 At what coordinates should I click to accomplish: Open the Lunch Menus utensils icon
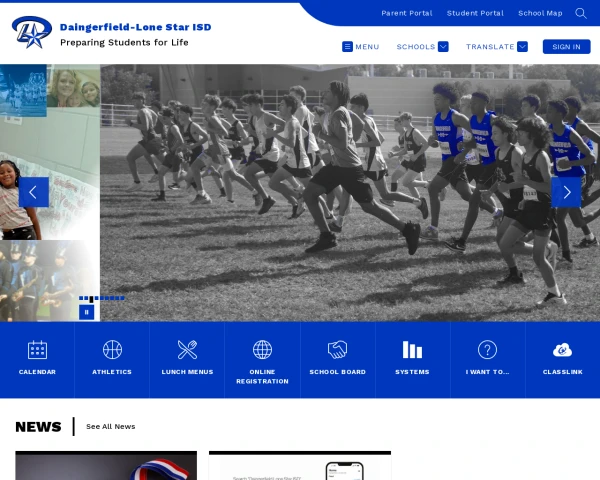[187, 349]
